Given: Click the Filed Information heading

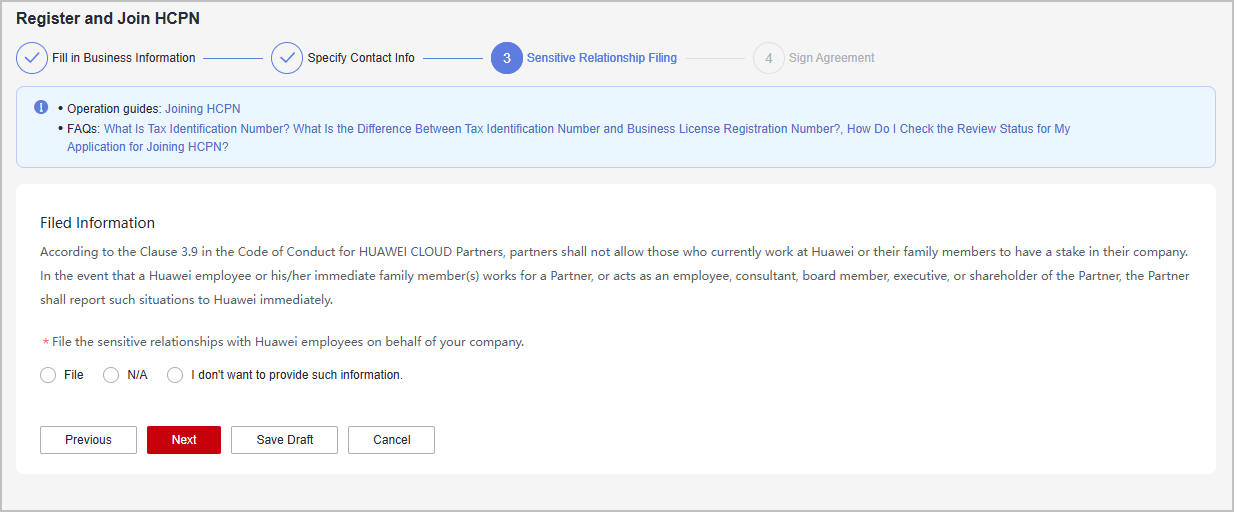Looking at the screenshot, I should pos(97,223).
